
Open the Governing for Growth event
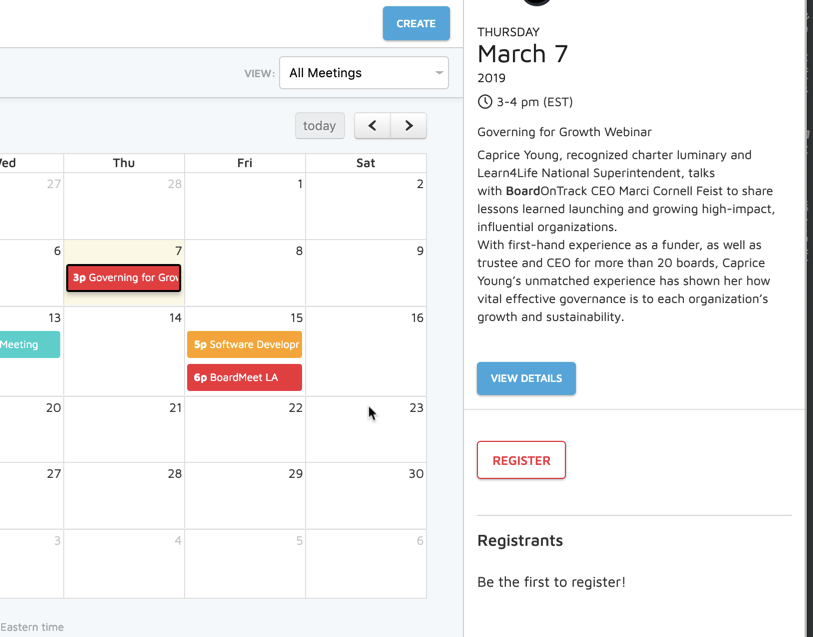[x=124, y=278]
